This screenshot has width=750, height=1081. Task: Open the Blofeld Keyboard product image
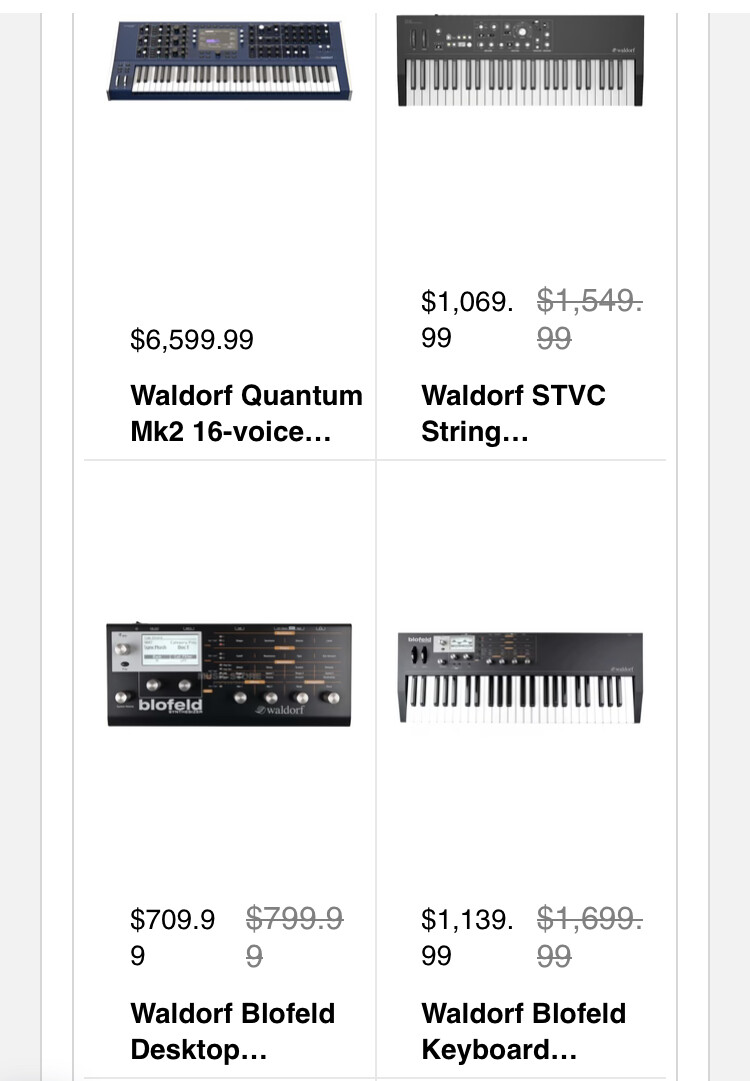(520, 678)
